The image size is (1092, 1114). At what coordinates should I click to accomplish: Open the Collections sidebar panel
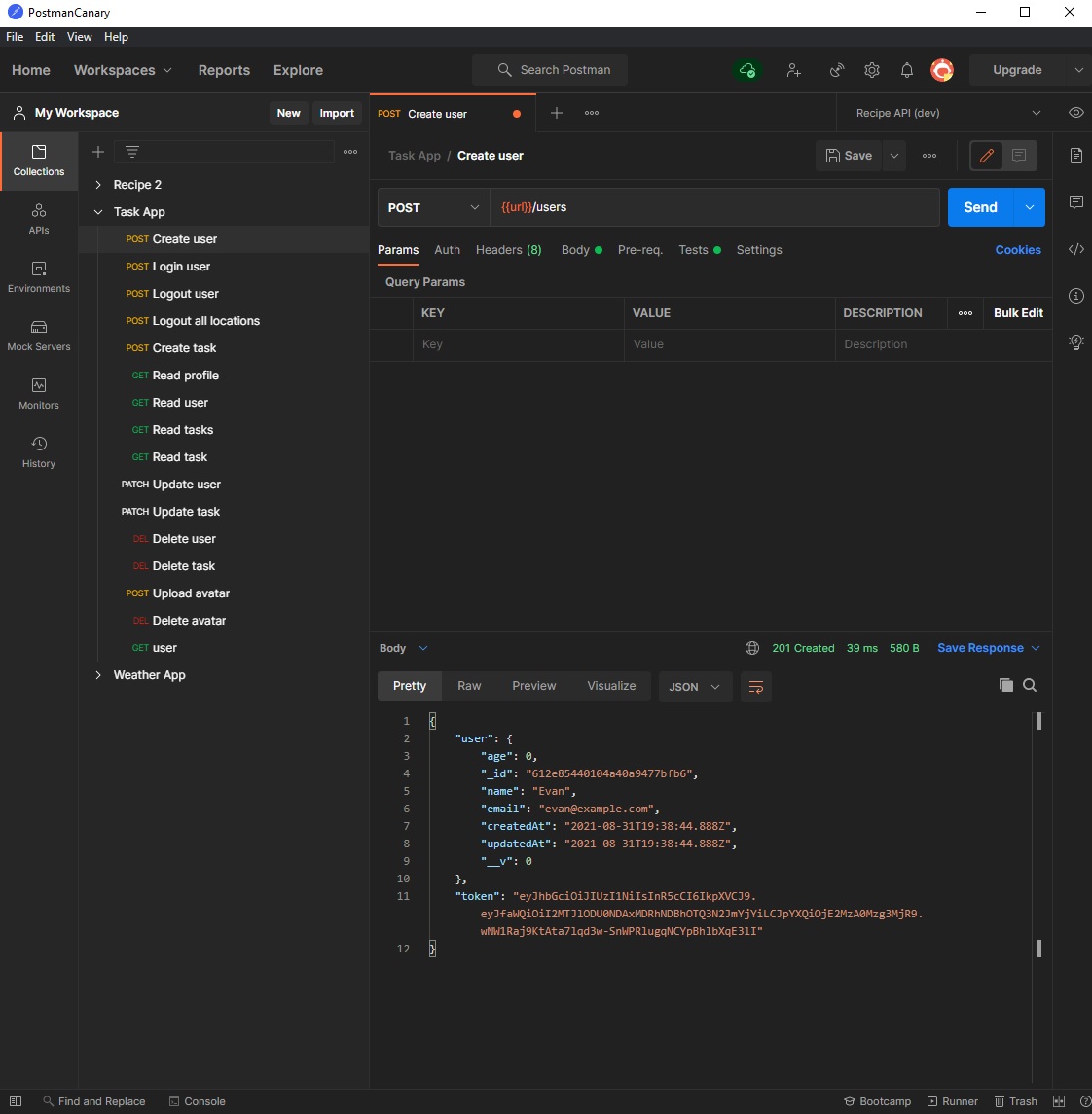tap(38, 161)
